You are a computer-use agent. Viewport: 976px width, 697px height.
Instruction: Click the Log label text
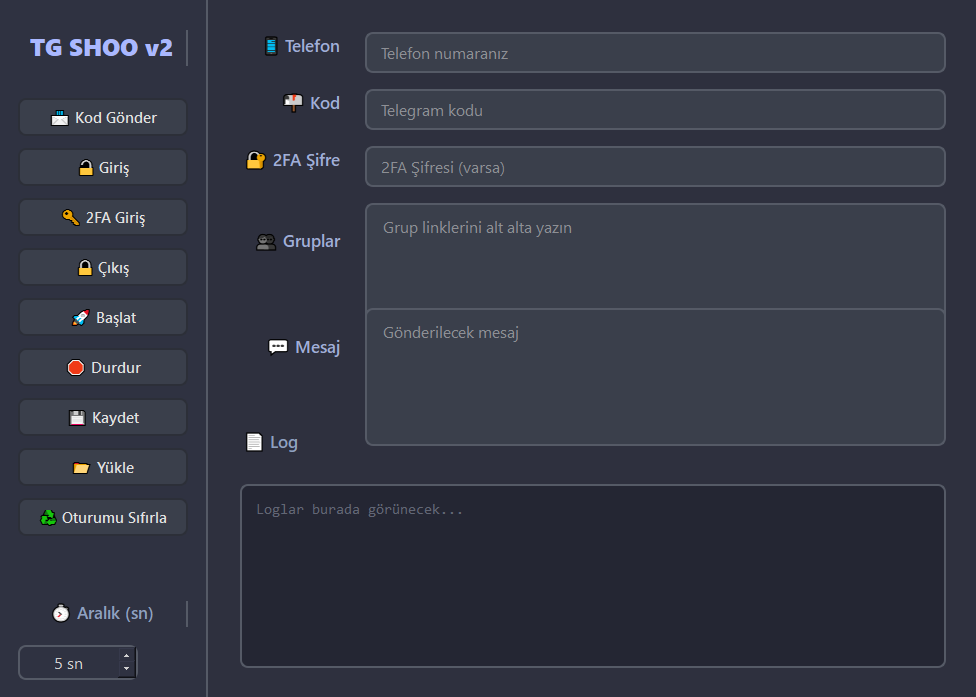point(284,442)
